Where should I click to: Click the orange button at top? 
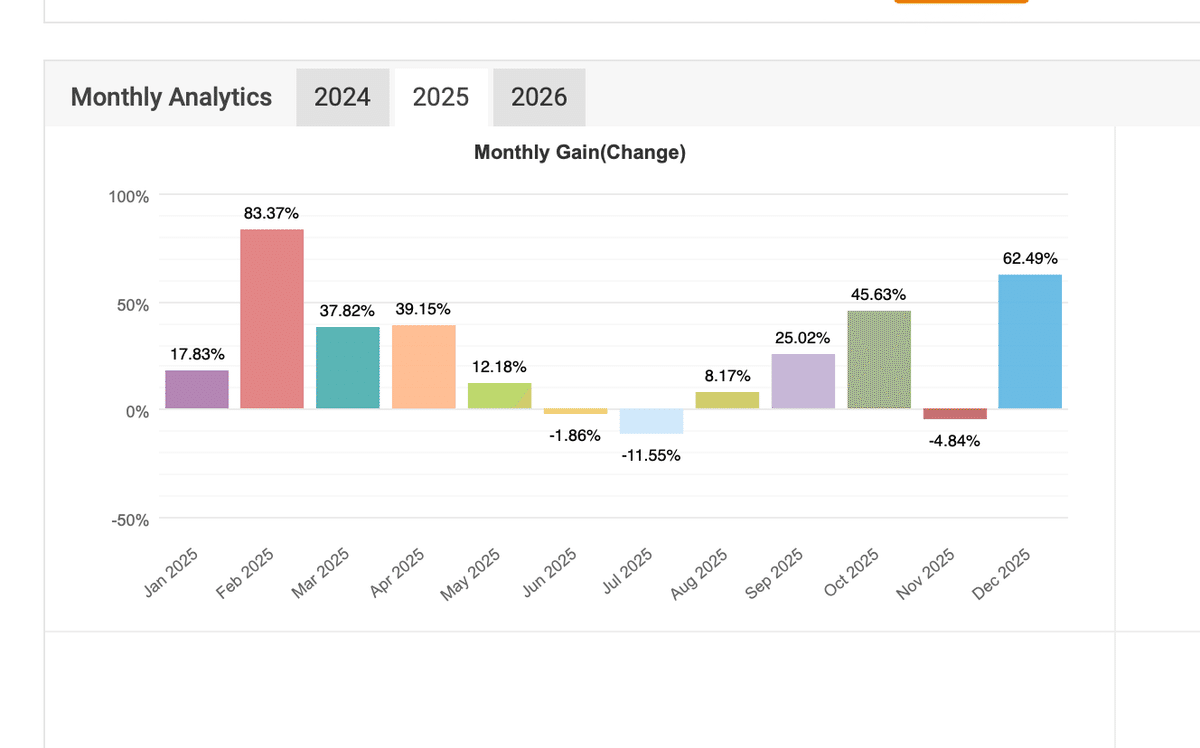pos(960,1)
